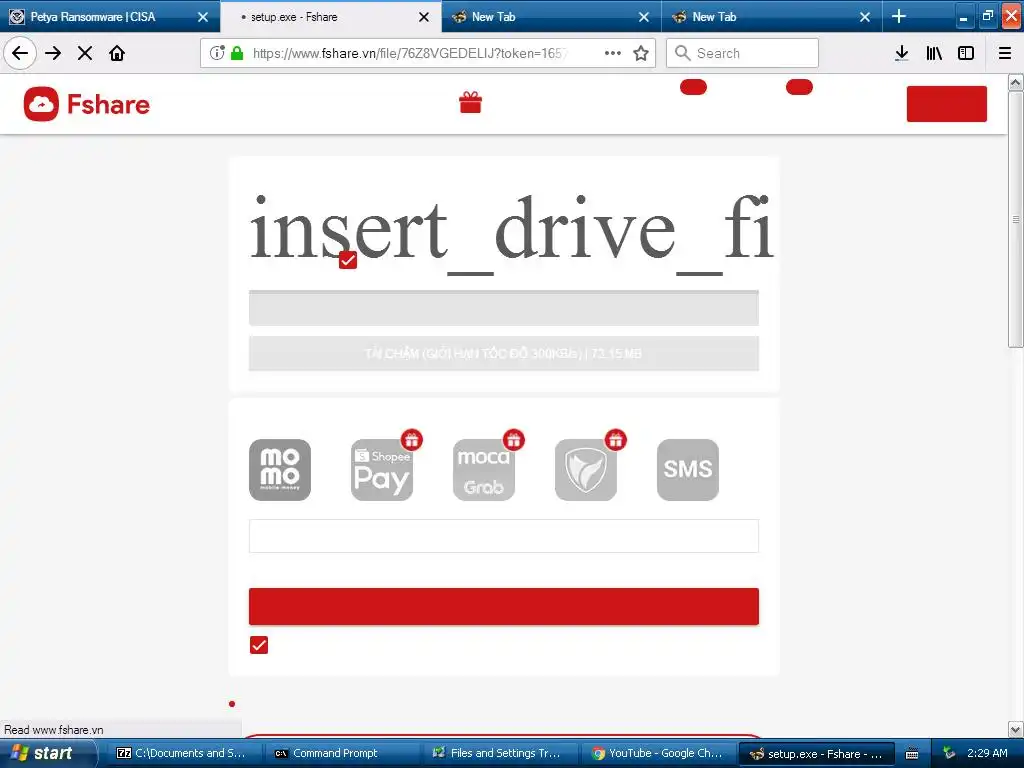The width and height of the screenshot is (1024, 768).
Task: Click the magnifier icon in Search box
Action: click(x=682, y=53)
